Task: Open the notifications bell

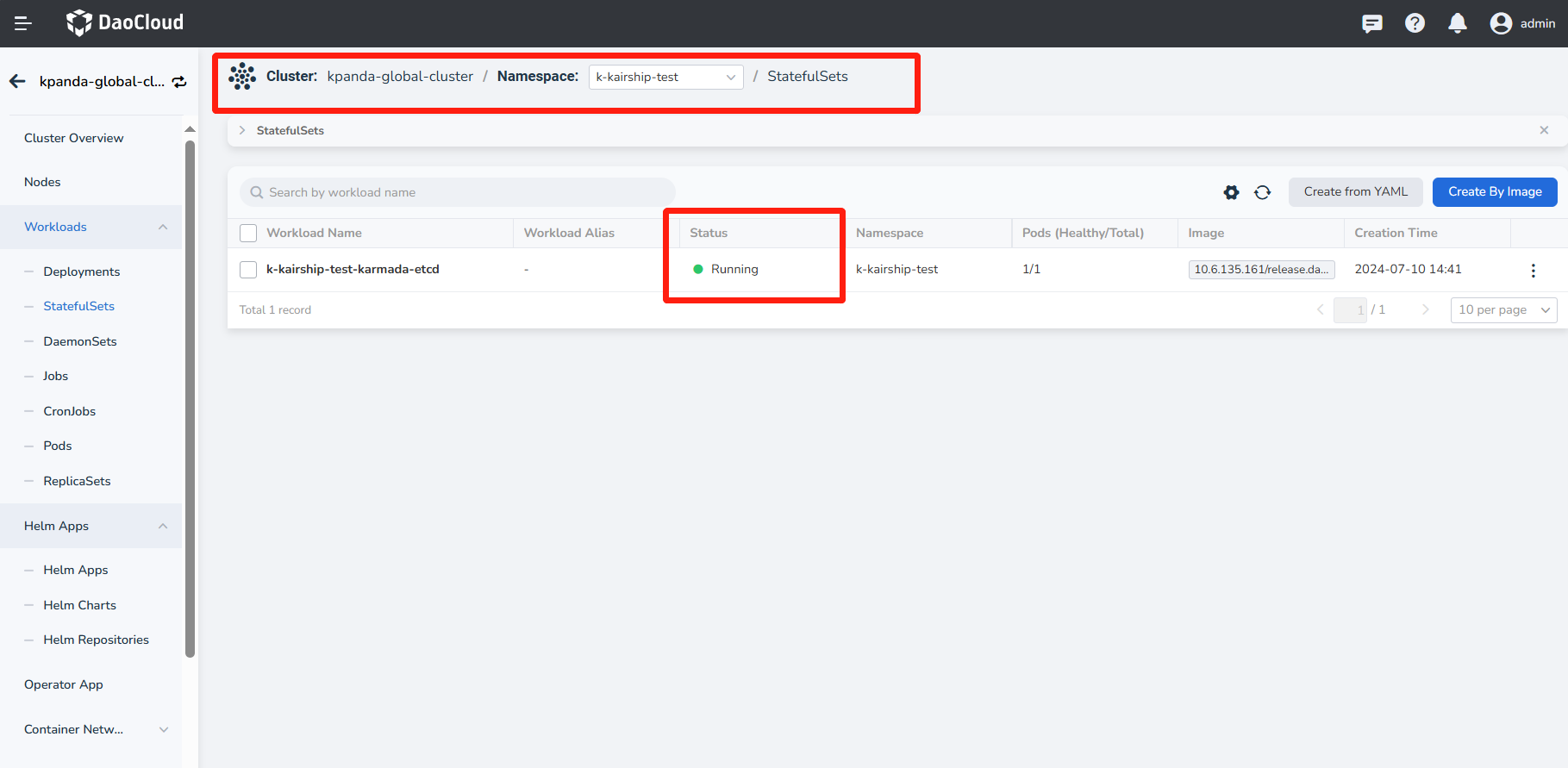Action: pos(1457,23)
